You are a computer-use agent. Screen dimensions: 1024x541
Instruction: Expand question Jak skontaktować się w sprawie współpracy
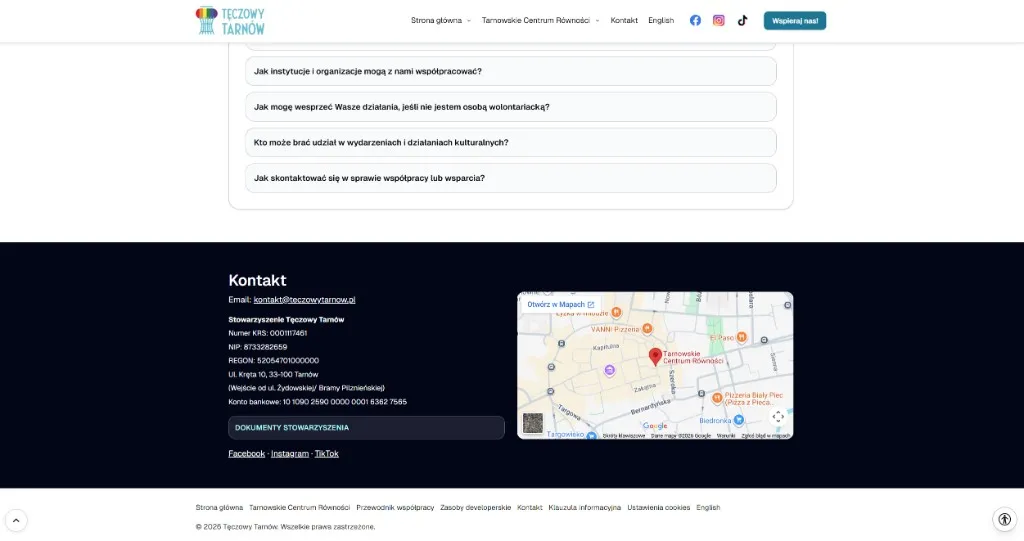(511, 178)
